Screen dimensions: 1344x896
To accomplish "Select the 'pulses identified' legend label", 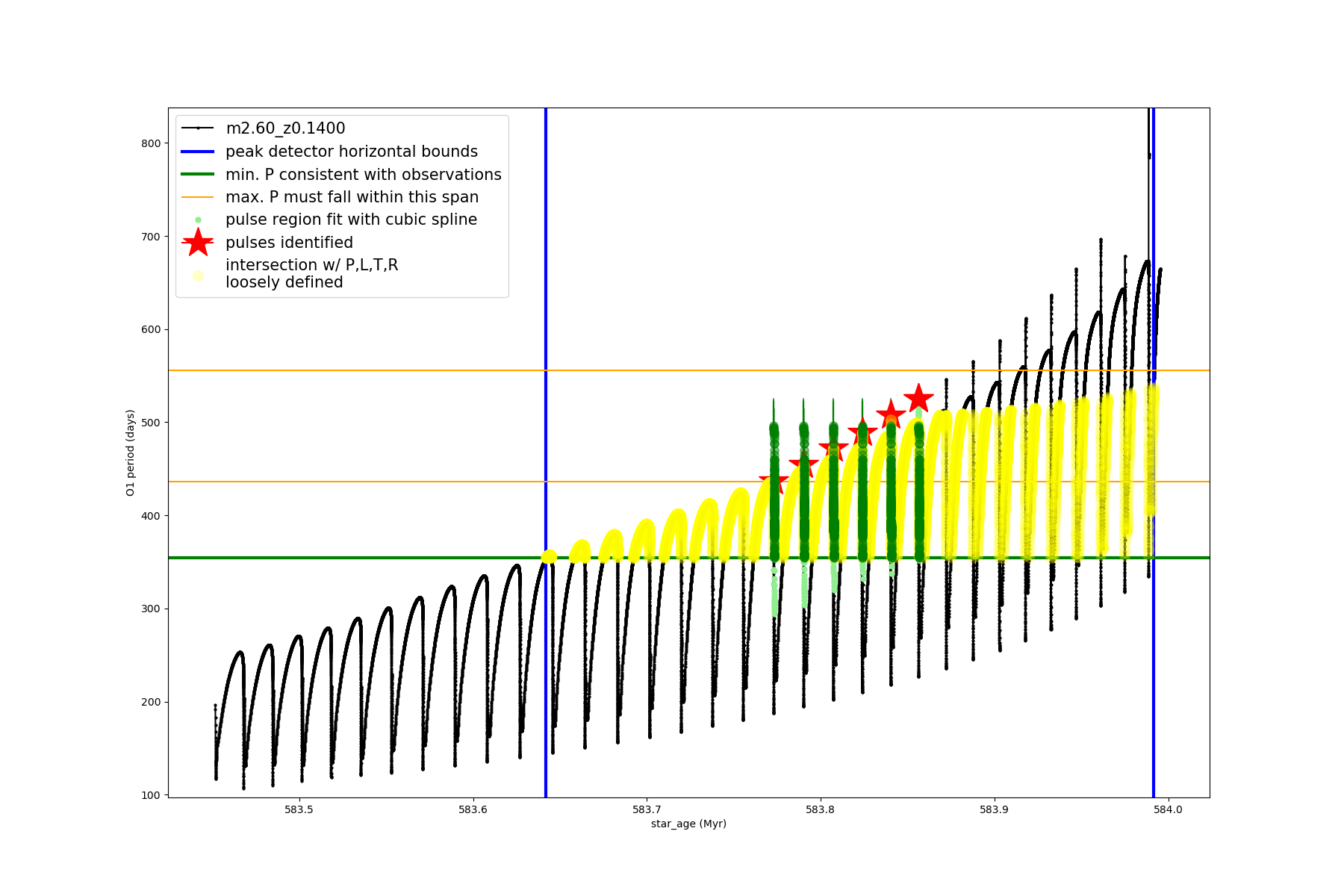I will click(x=289, y=243).
